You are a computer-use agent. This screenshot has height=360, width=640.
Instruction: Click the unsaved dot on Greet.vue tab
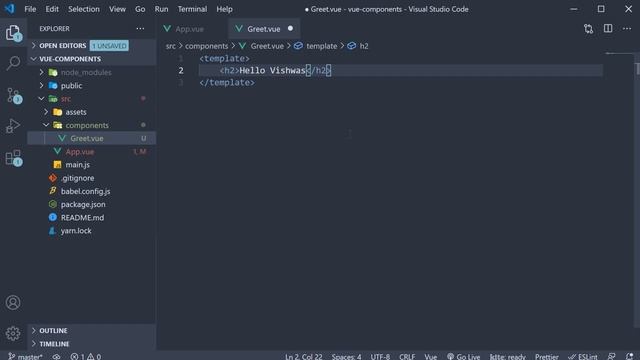point(290,29)
